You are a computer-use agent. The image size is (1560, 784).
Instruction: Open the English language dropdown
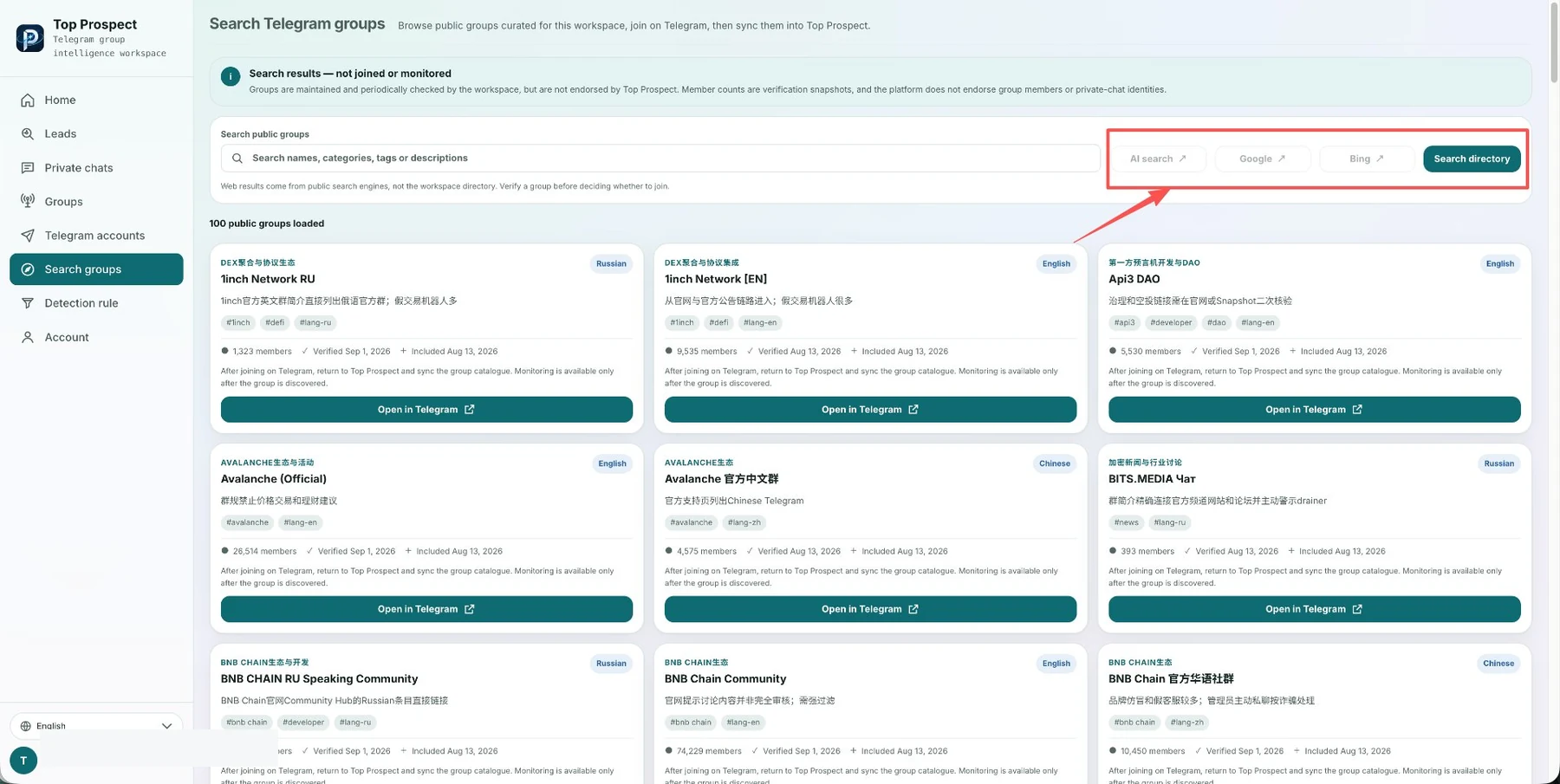(96, 726)
